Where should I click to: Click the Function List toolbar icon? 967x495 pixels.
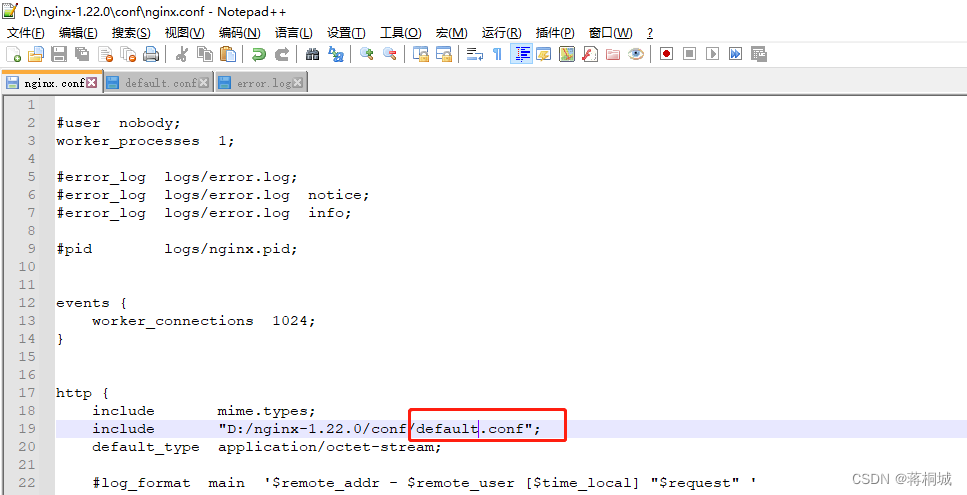tap(590, 54)
